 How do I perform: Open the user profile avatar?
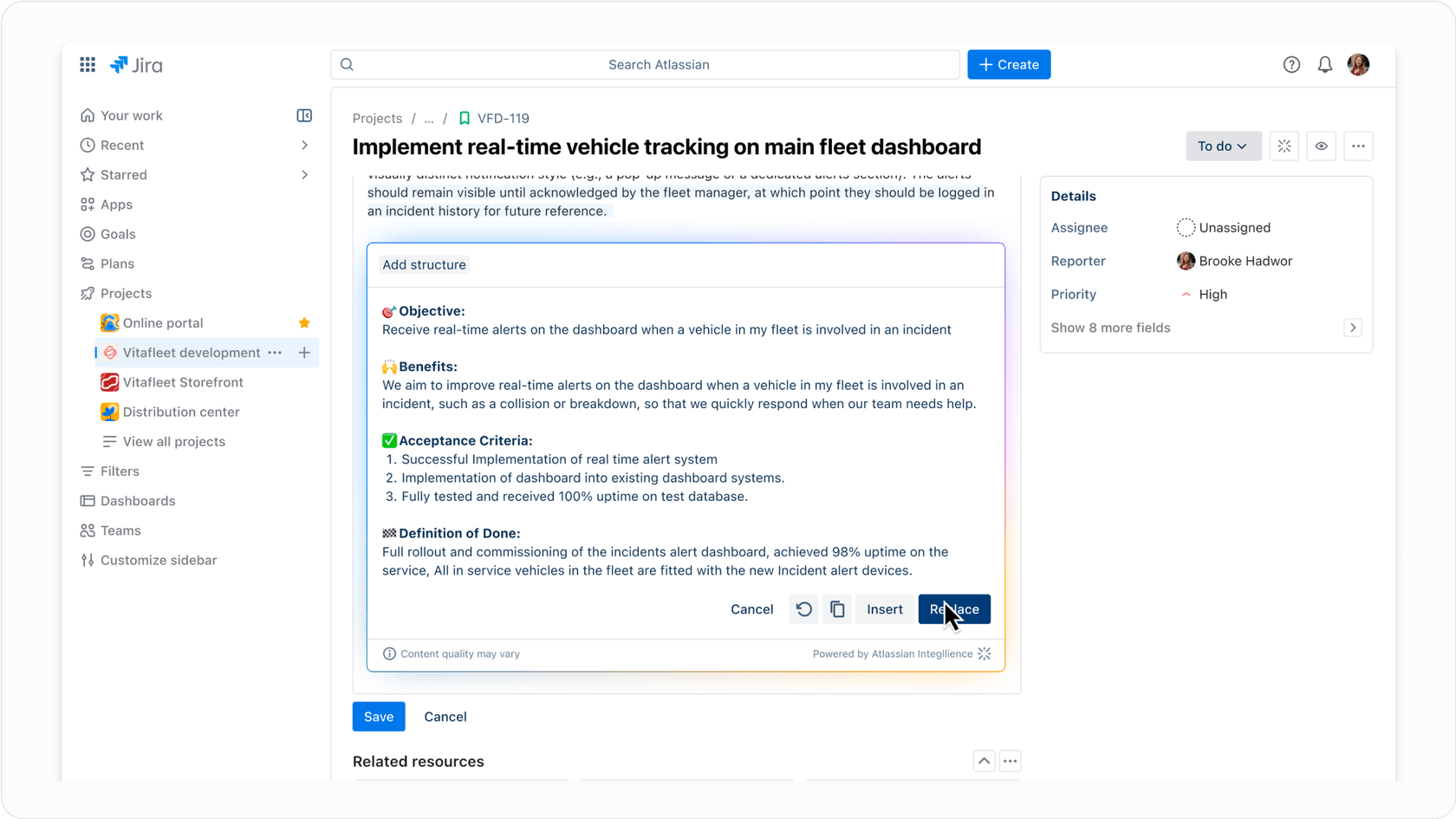point(1358,65)
